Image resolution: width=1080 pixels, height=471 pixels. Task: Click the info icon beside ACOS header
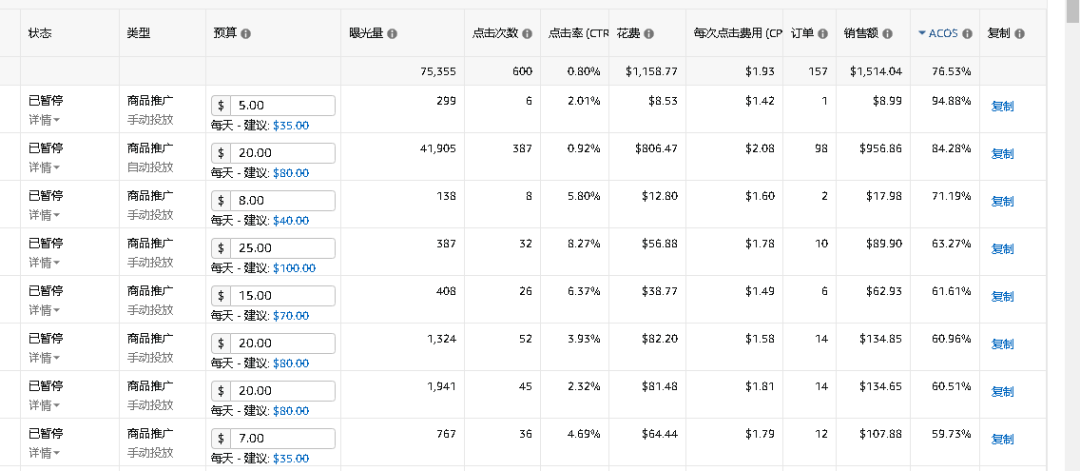pos(967,34)
